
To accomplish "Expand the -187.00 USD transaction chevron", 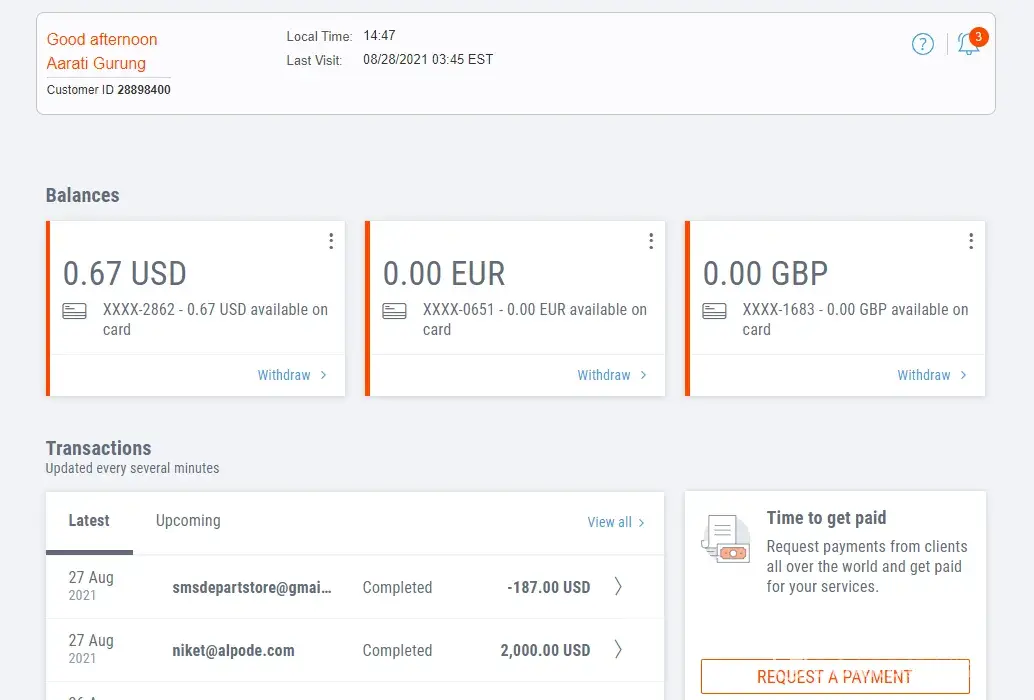I will pyautogui.click(x=618, y=587).
